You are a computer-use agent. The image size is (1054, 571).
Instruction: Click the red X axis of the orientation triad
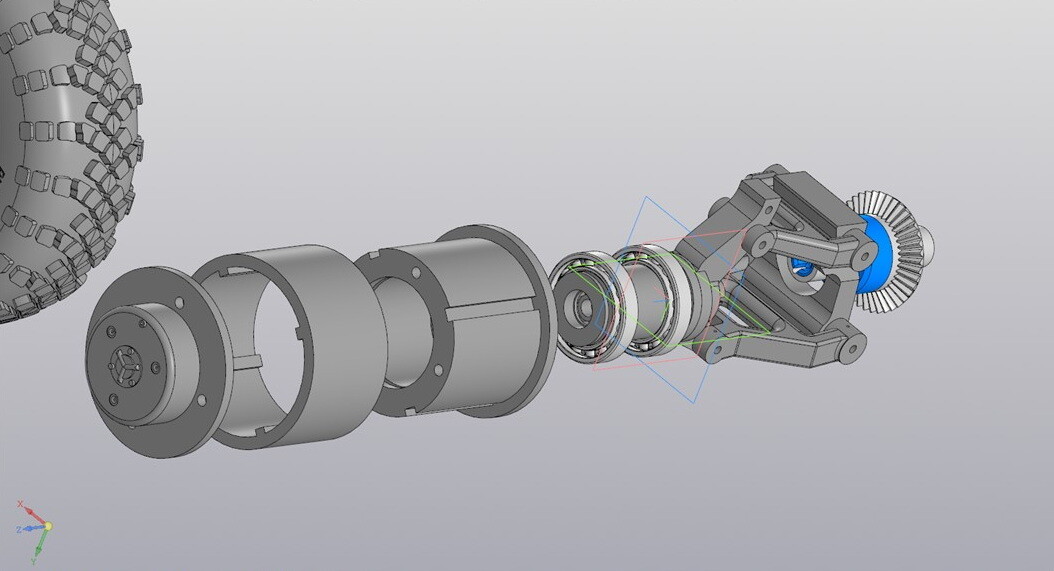(30, 513)
